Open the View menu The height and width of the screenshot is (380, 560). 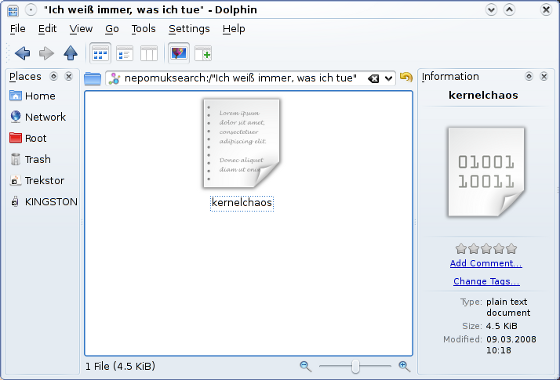81,29
